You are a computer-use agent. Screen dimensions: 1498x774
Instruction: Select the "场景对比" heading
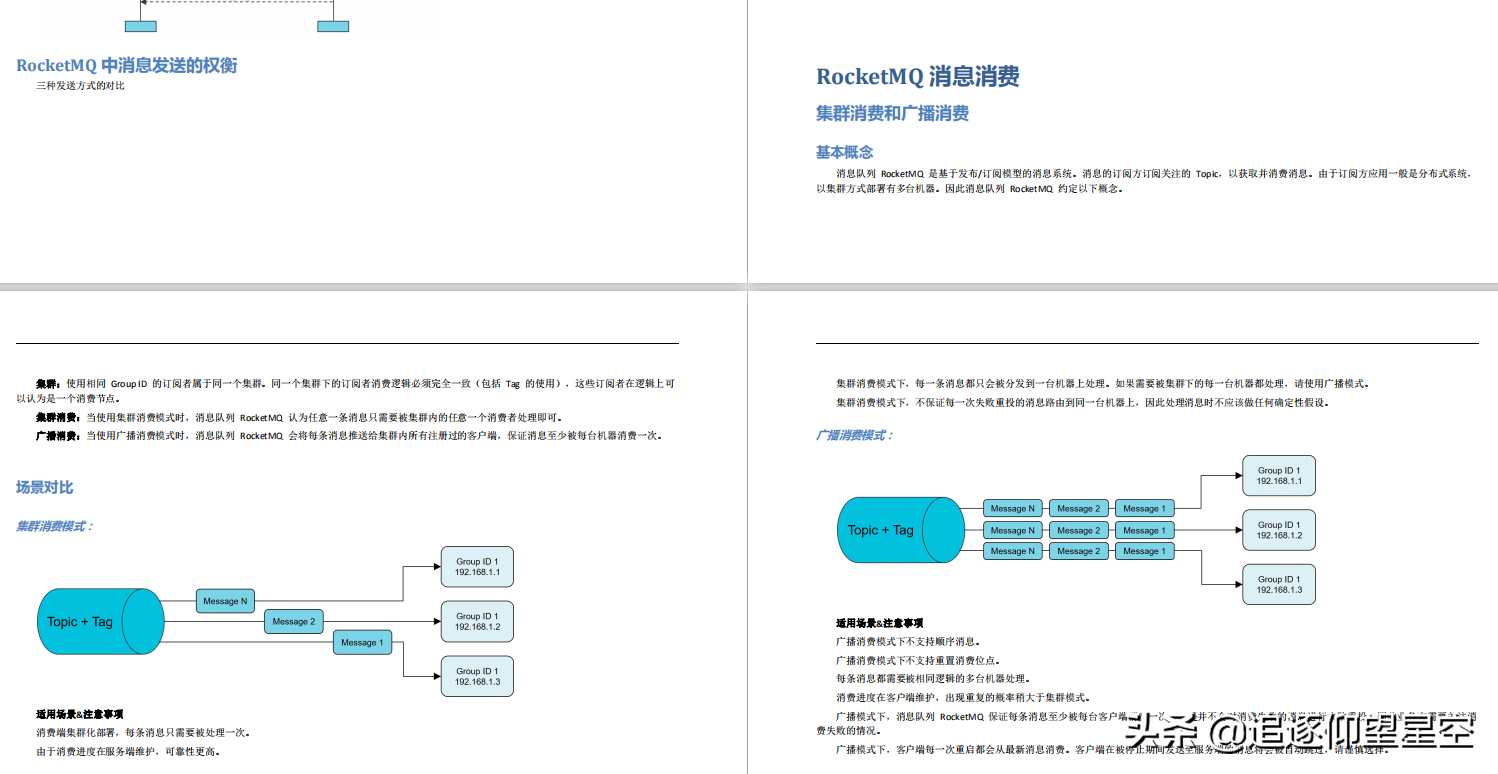pos(45,487)
